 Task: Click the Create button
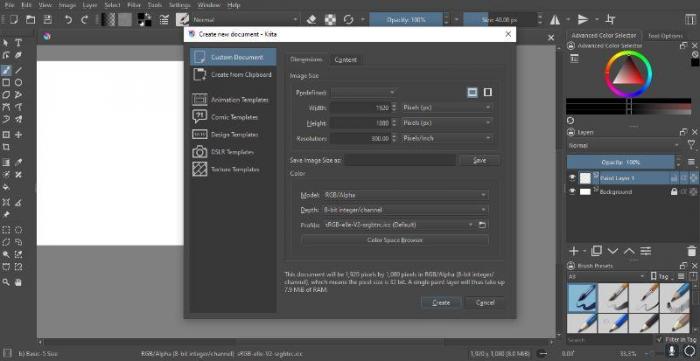(x=441, y=303)
